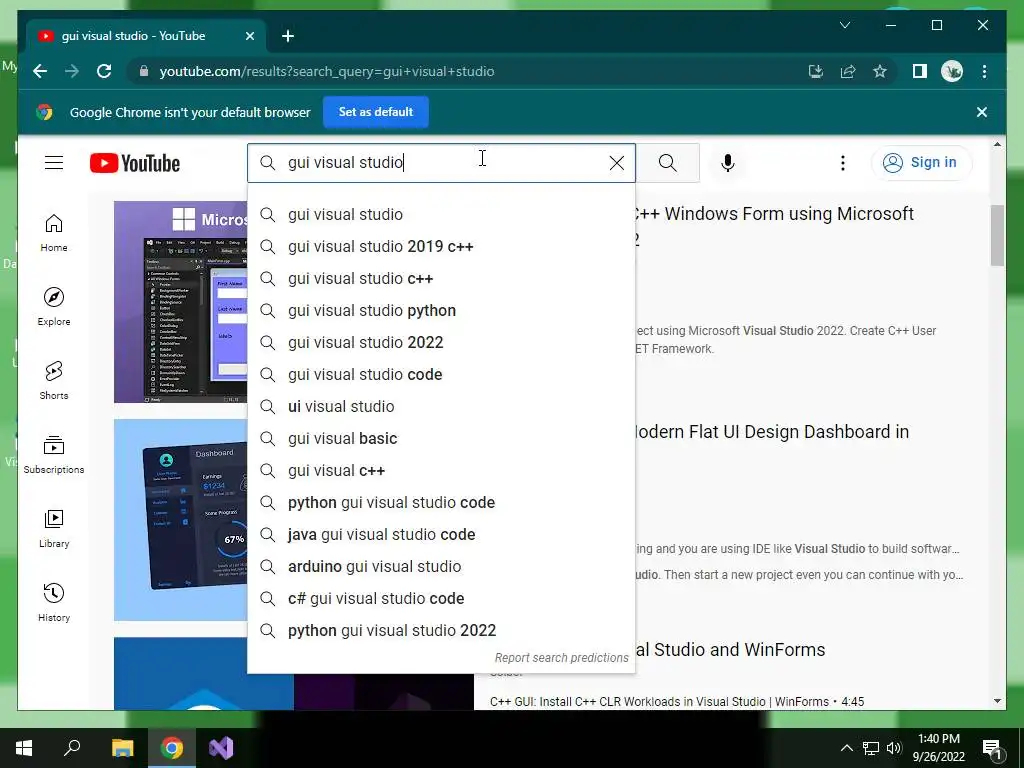This screenshot has width=1024, height=768.
Task: Open Library in the sidebar
Action: point(54,528)
